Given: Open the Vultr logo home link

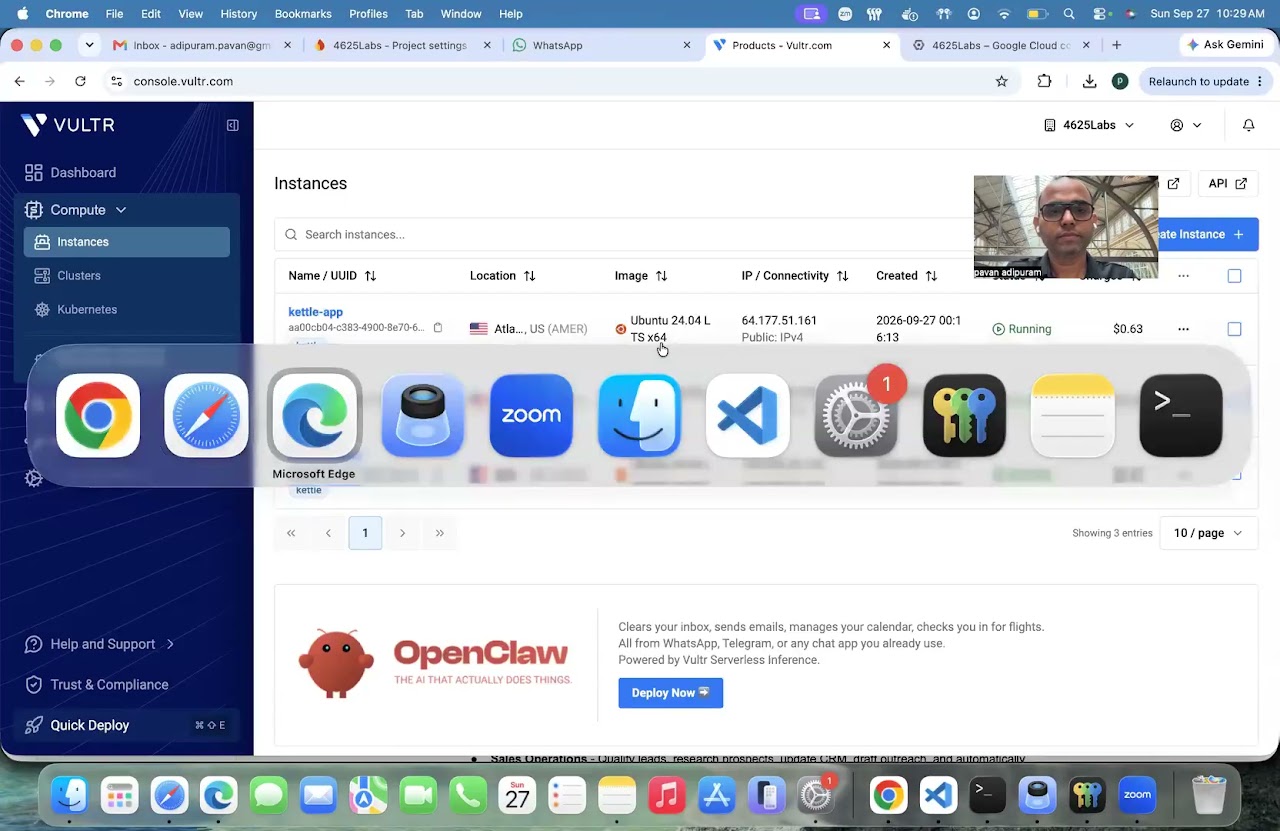Looking at the screenshot, I should tap(68, 125).
